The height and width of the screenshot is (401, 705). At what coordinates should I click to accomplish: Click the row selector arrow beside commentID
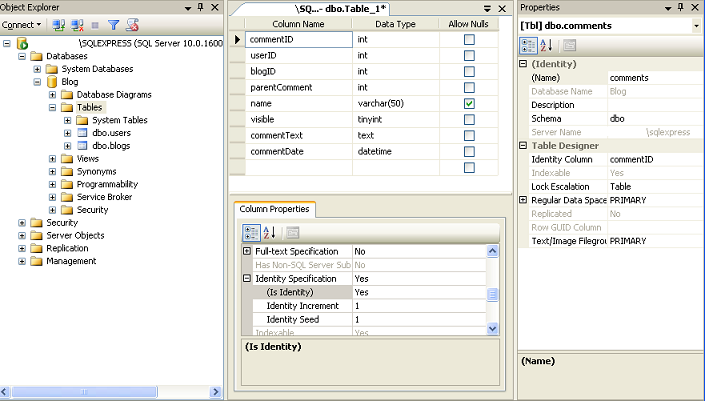point(237,40)
